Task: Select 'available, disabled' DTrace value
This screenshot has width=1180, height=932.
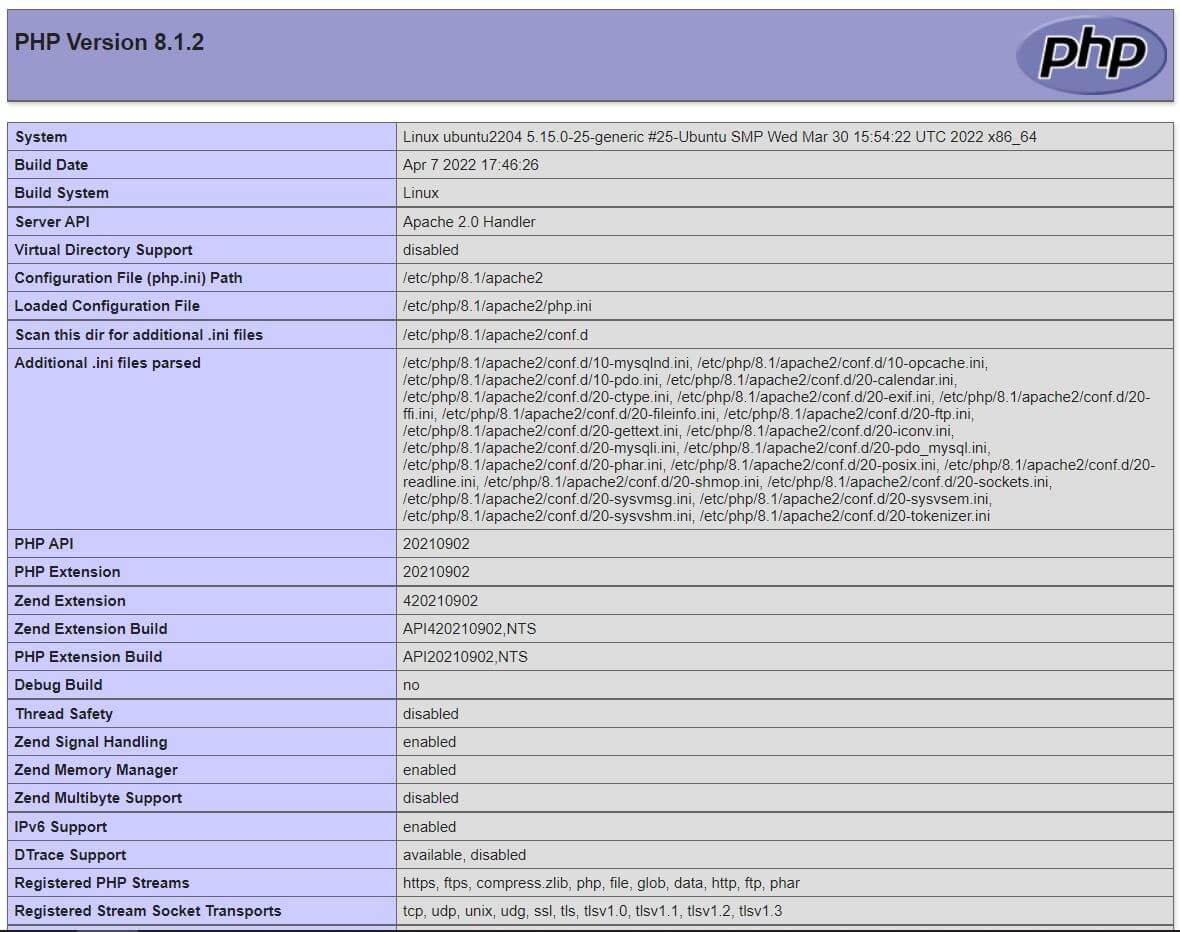Action: [464, 855]
